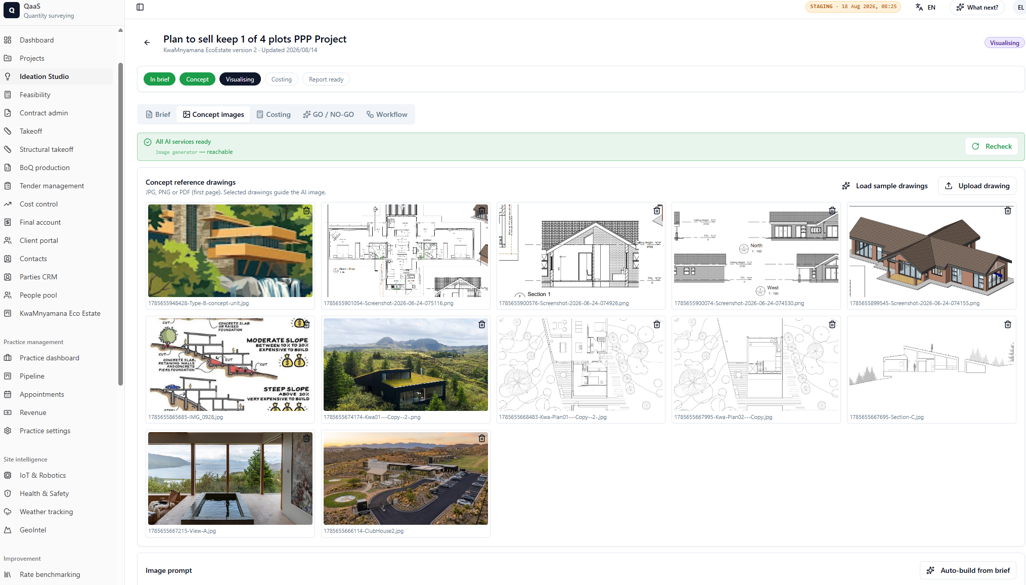Delete the Type-B-concept-unit image via trash icon

[x=306, y=211]
